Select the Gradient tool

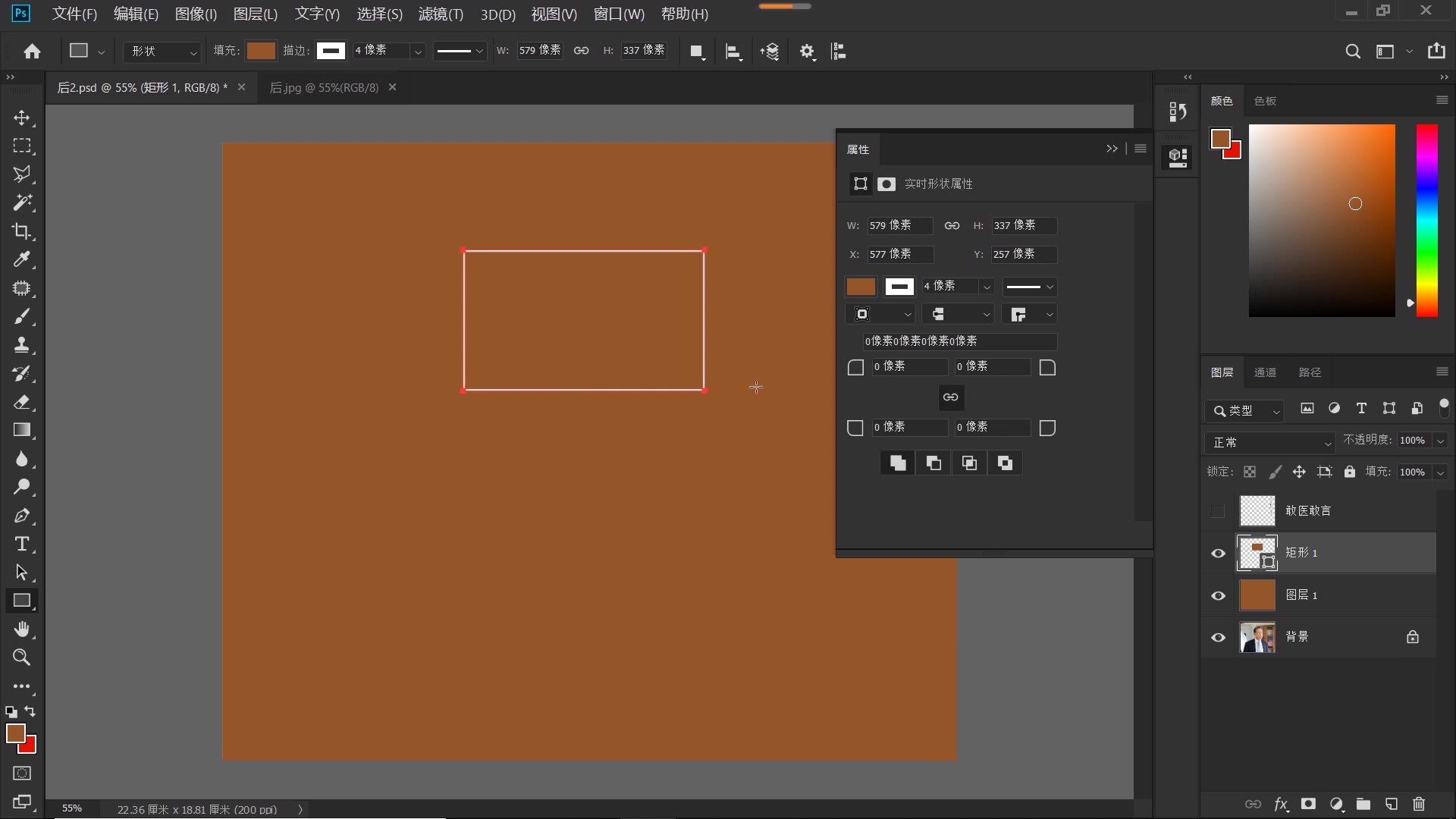(21, 430)
